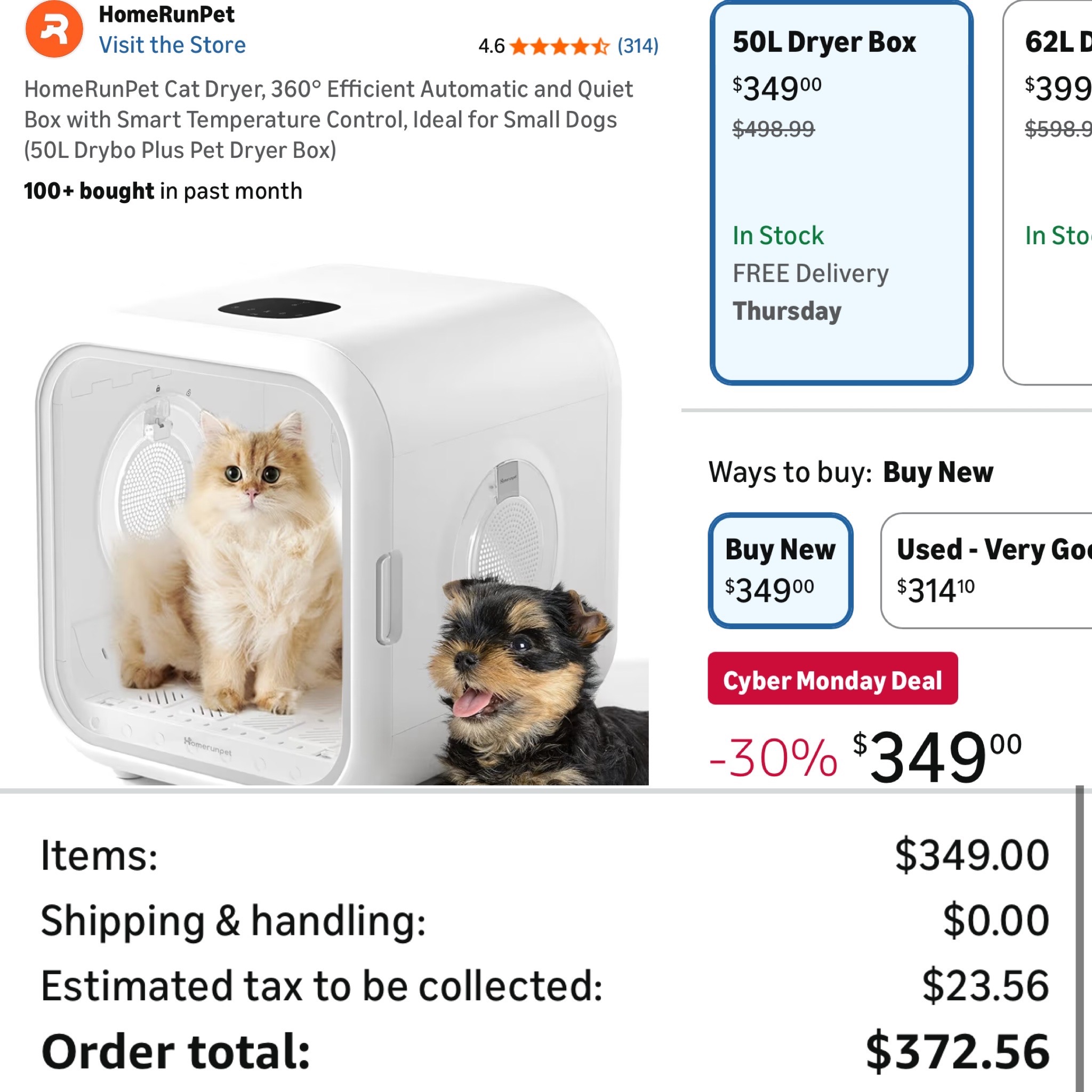The width and height of the screenshot is (1092, 1092).
Task: Click the FREE Delivery Thursday text
Action: coord(810,292)
